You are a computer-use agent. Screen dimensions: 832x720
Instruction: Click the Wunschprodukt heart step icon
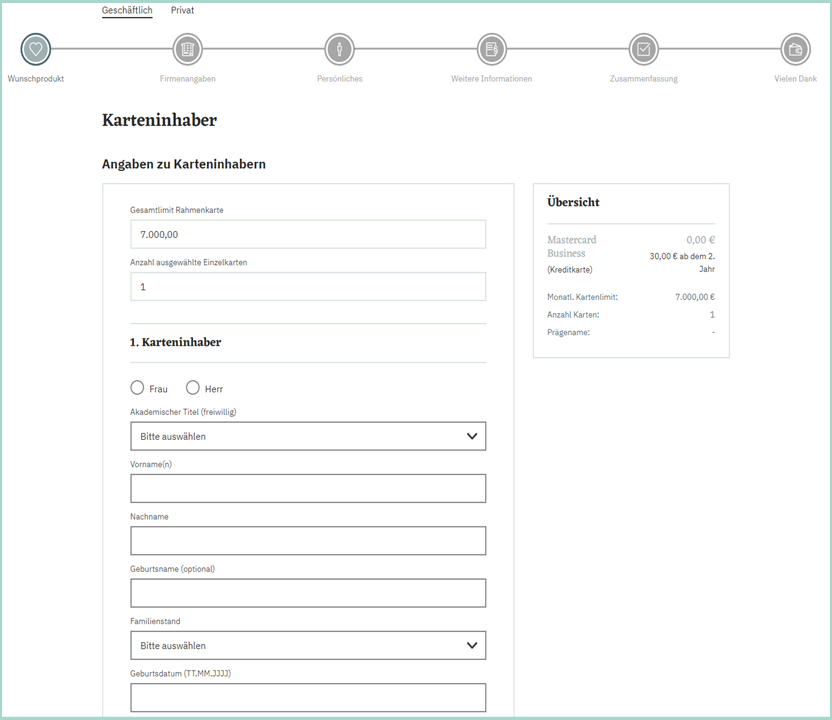point(35,48)
